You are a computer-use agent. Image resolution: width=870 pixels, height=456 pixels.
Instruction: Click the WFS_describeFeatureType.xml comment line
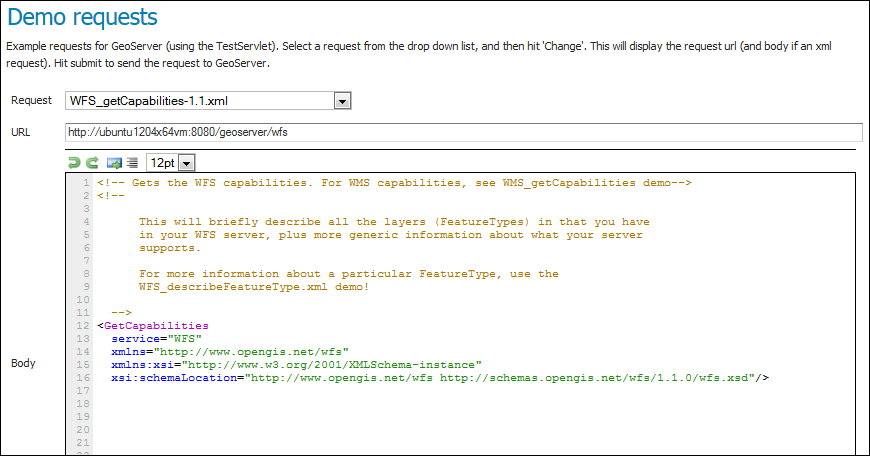[254, 287]
